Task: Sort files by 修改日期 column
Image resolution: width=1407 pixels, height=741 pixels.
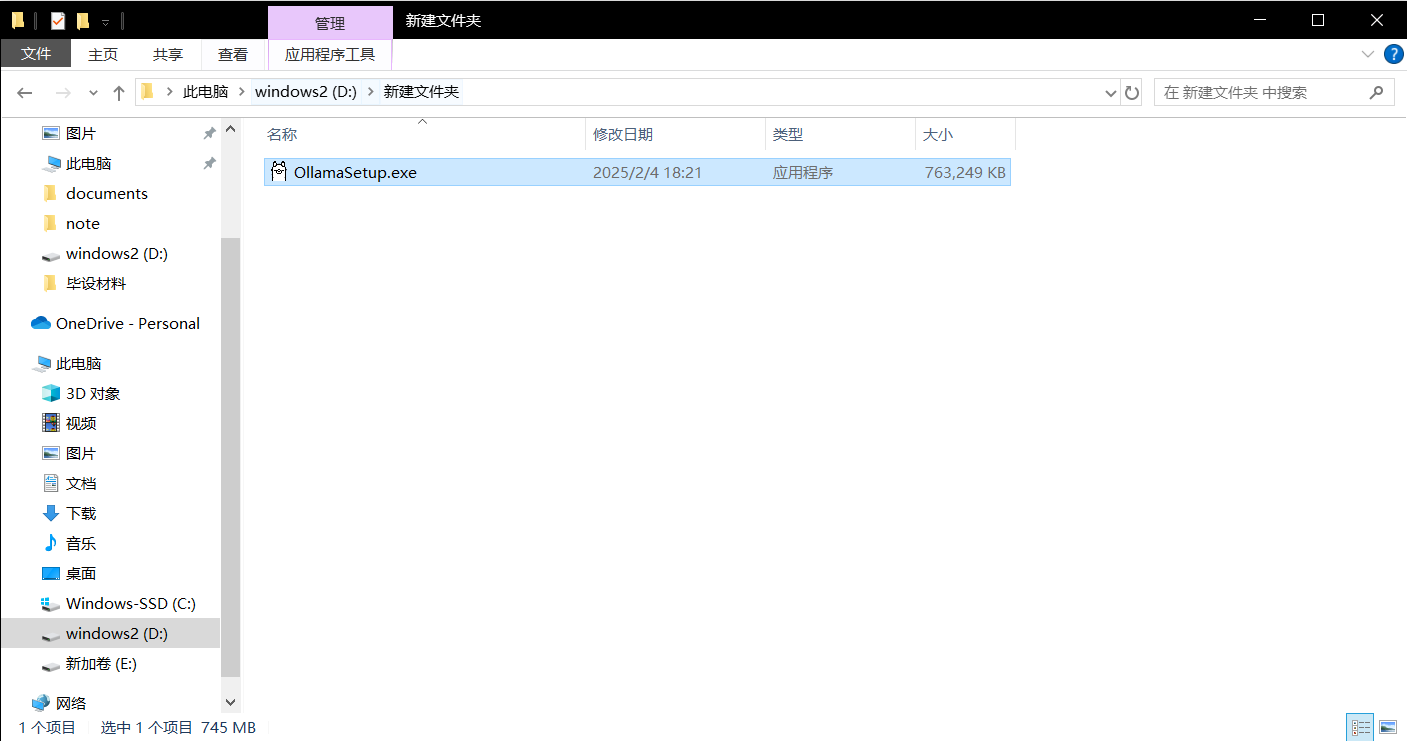Action: tap(623, 134)
